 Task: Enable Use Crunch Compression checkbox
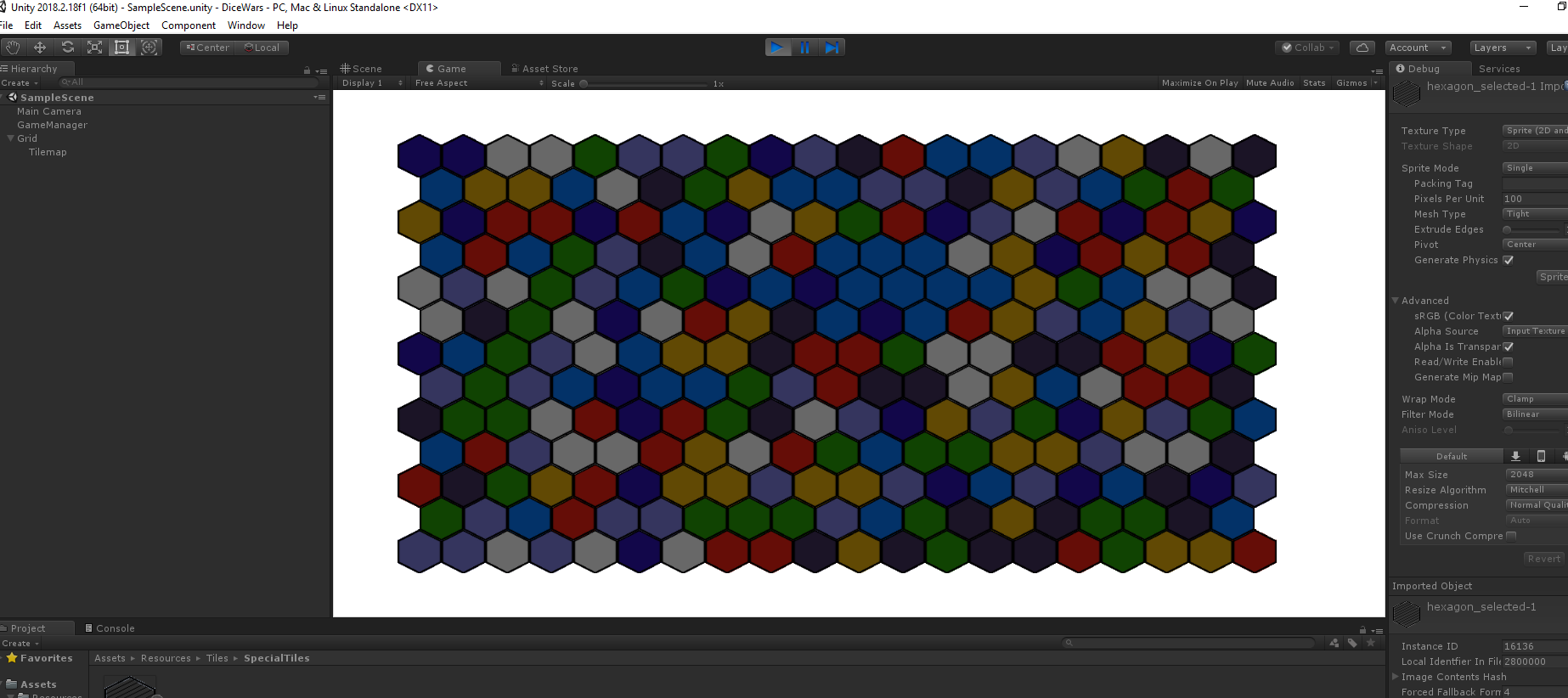[x=1511, y=536]
